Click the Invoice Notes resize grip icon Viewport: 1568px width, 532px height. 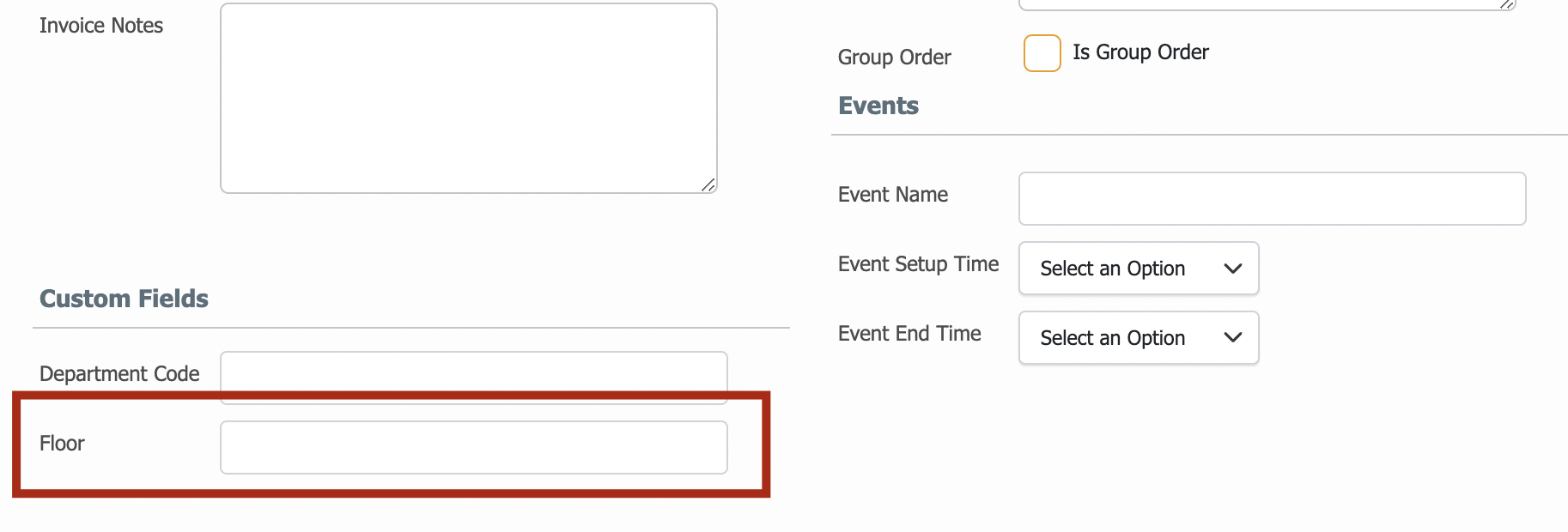708,184
